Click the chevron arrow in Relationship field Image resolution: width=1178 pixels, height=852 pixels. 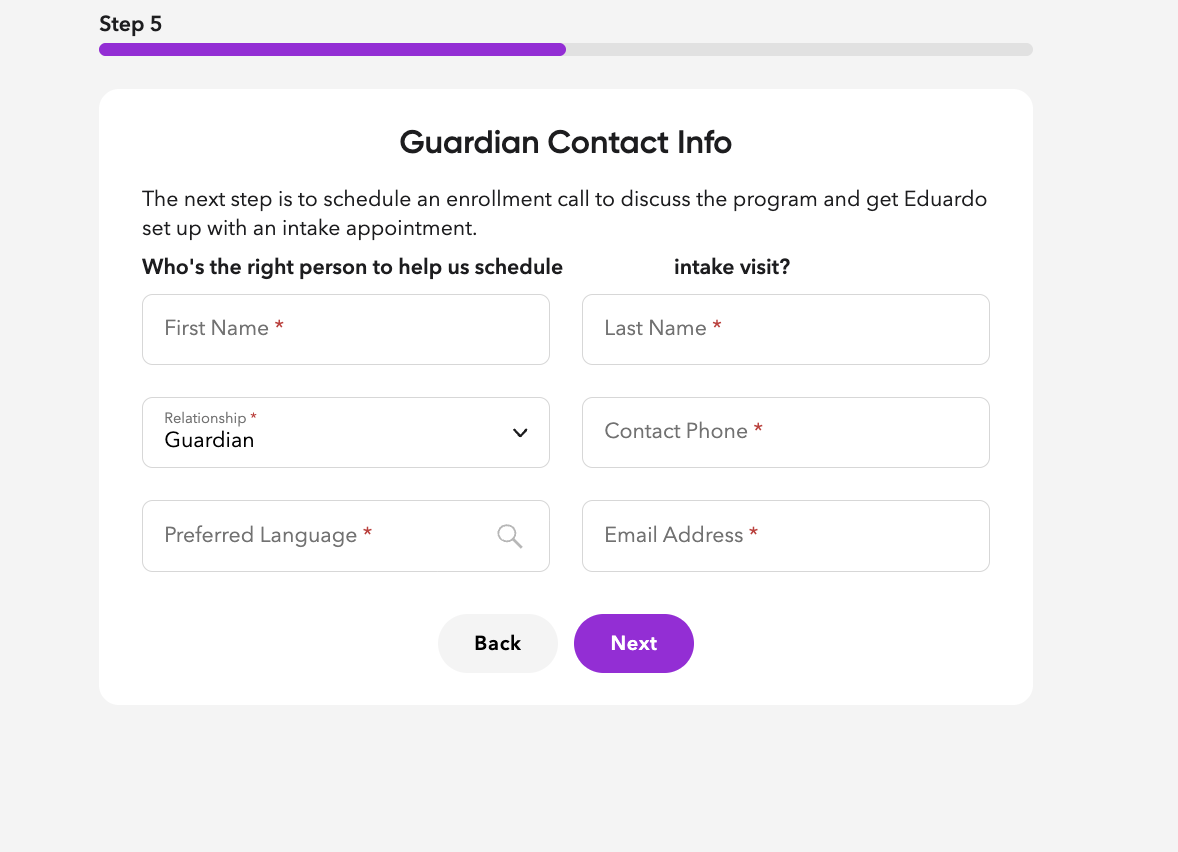[520, 433]
